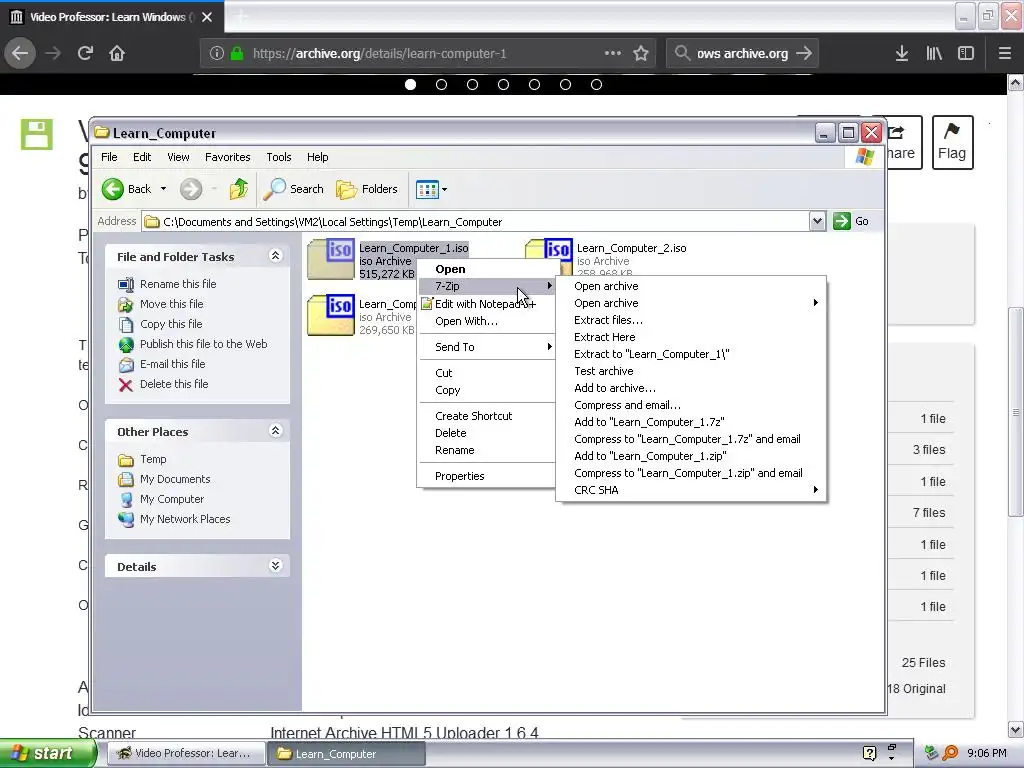Viewport: 1024px width, 768px height.
Task: Click Windows start button
Action: [x=47, y=753]
